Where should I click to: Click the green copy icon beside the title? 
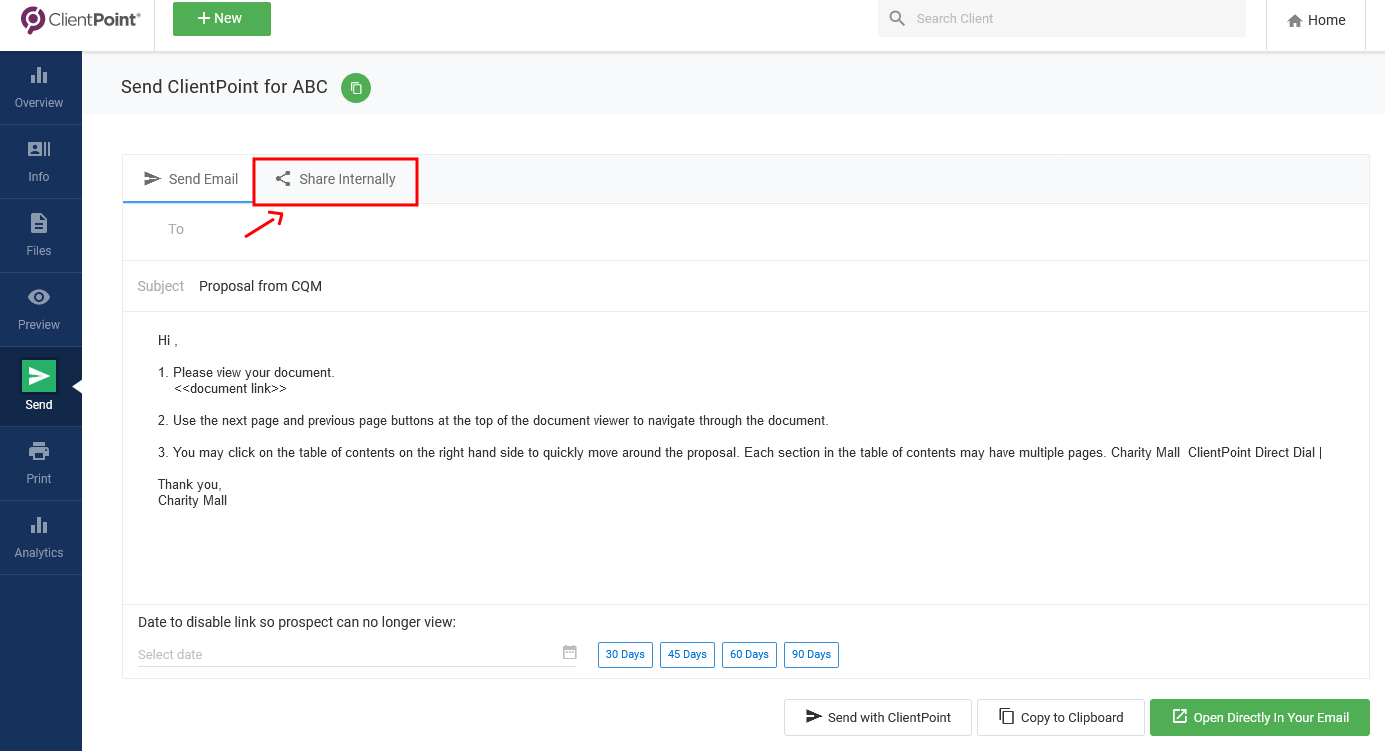356,88
